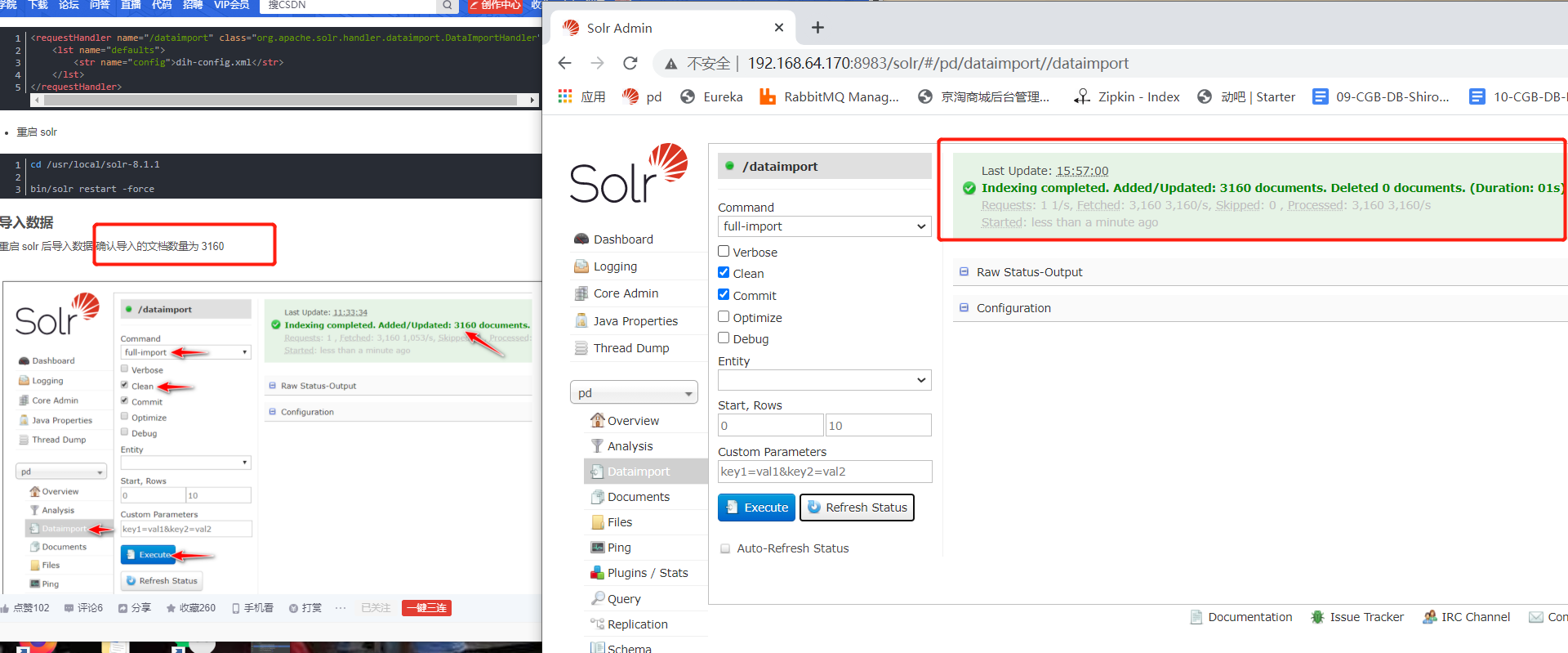This screenshot has height=653, width=1568.
Task: Click the 收藏260 favorite star in CSDN
Action: (171, 608)
